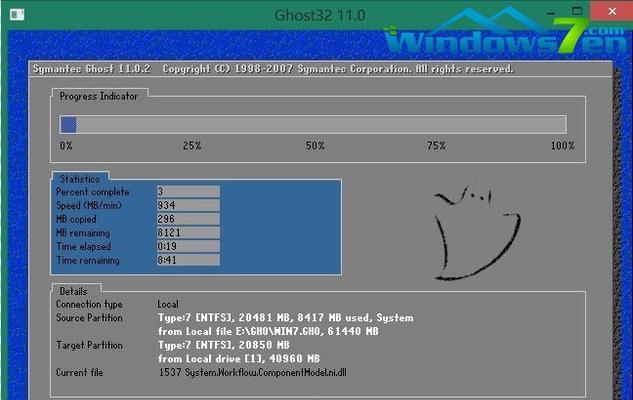Click the 50% progress scale label
Image resolution: width=633 pixels, height=400 pixels.
[315, 146]
